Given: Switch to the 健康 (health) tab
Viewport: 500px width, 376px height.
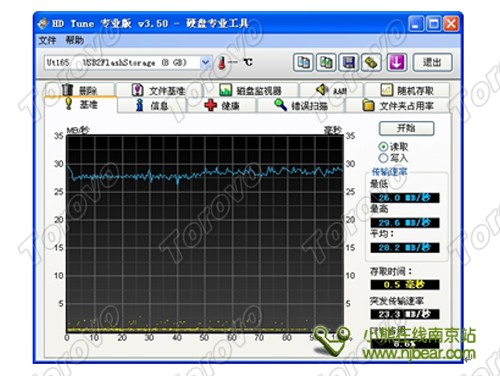Looking at the screenshot, I should click(222, 106).
